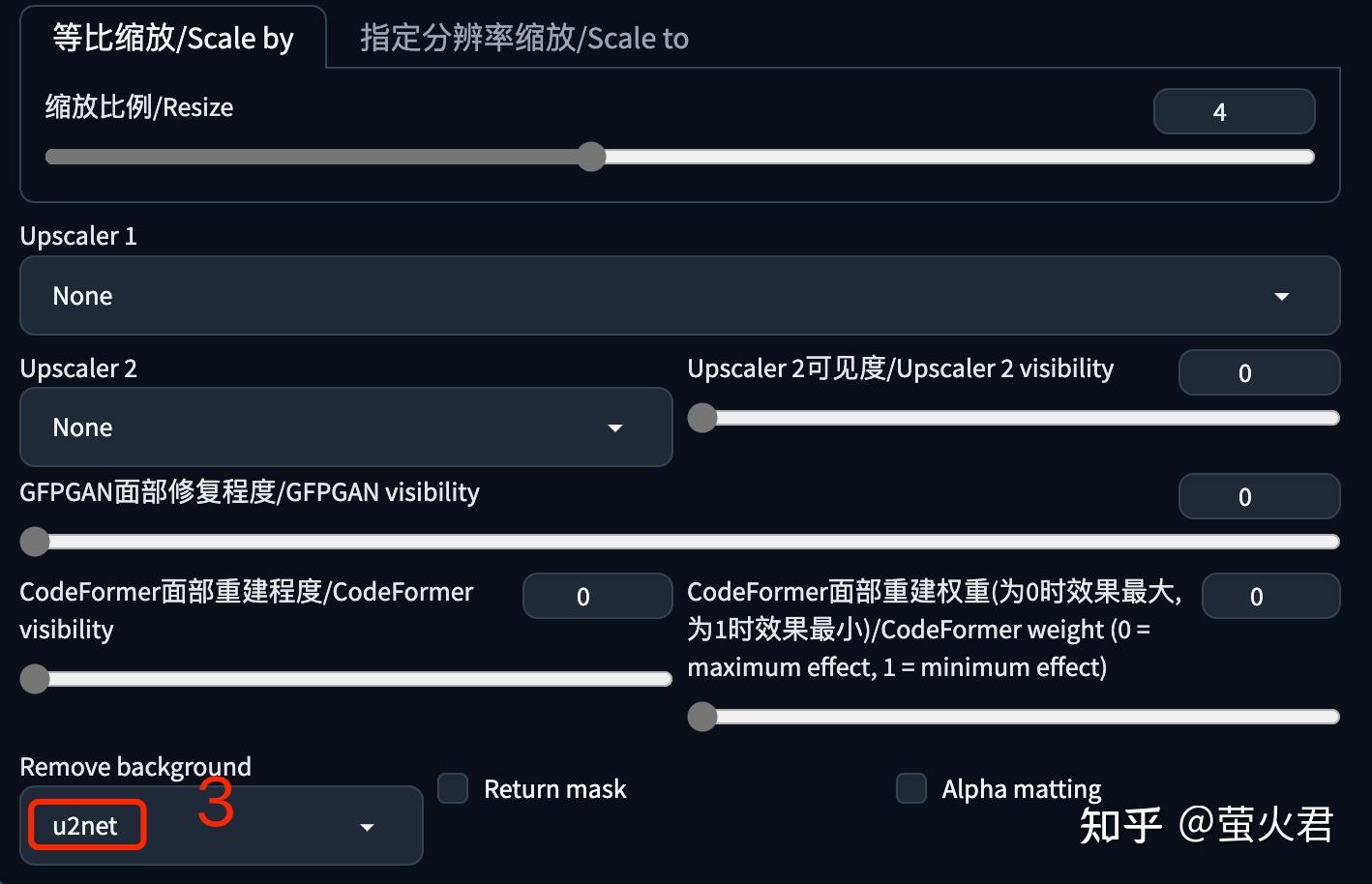1372x884 pixels.
Task: Open the Remove background model dropdown
Action: 221,825
